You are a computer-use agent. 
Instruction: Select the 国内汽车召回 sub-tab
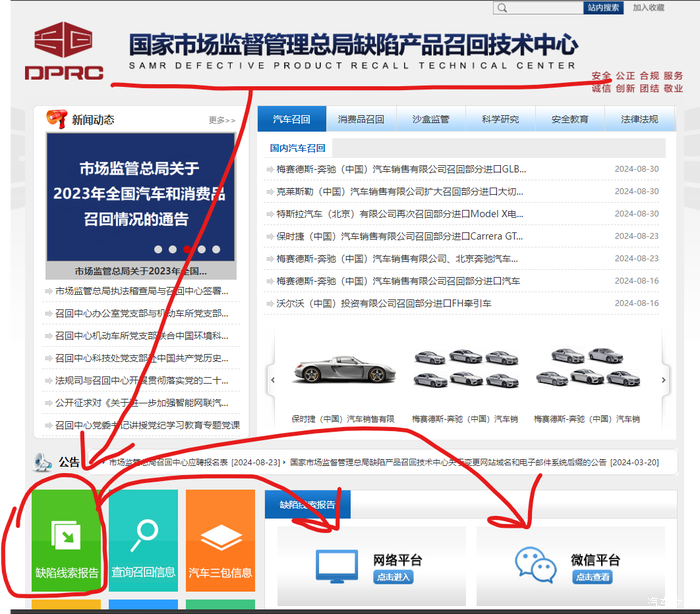297,148
